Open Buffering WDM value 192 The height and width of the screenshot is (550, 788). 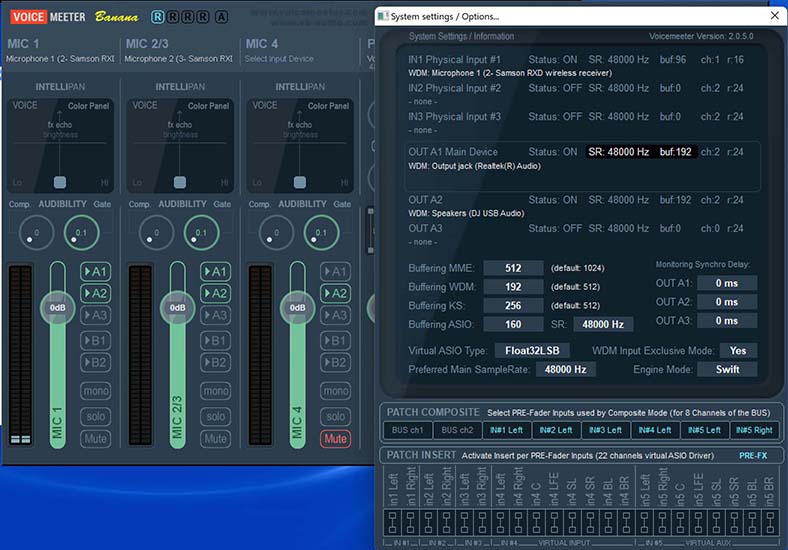tap(513, 287)
